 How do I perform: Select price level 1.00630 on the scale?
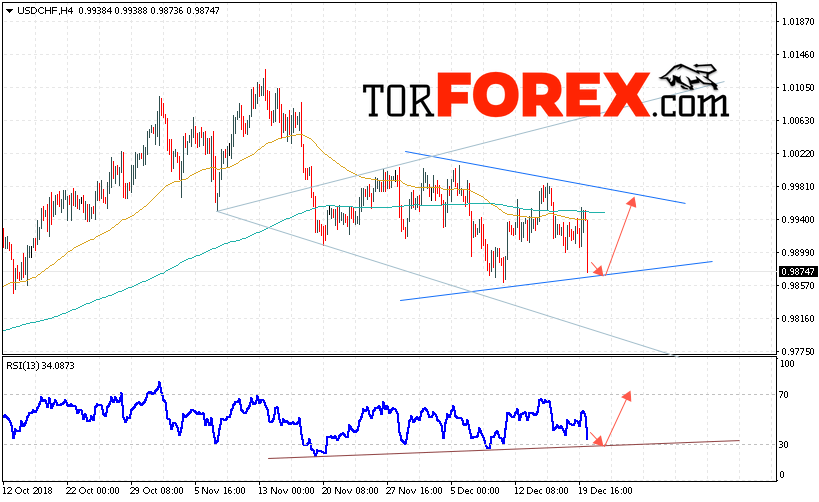point(798,120)
